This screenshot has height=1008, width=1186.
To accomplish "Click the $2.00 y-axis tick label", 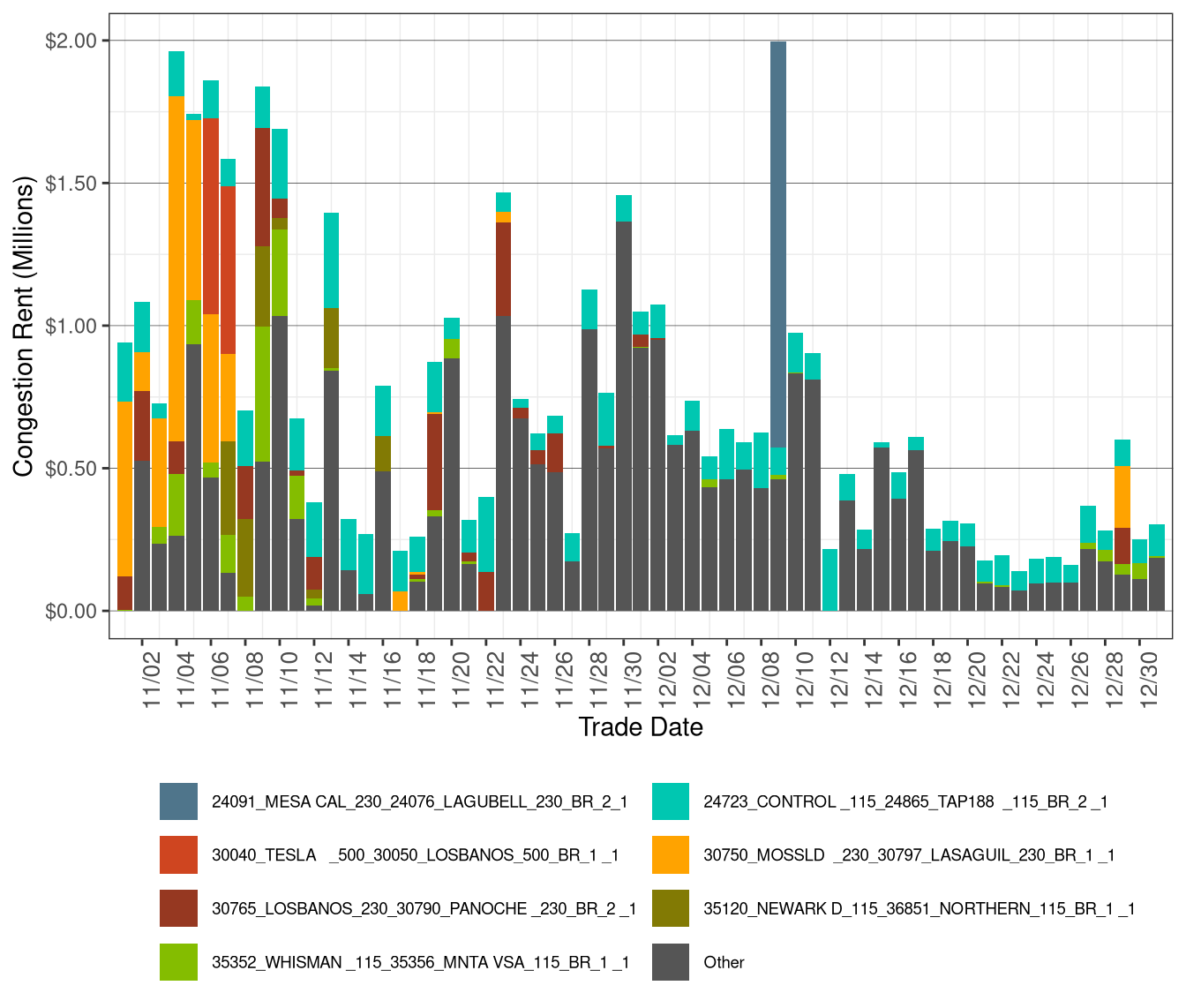I will click(71, 41).
